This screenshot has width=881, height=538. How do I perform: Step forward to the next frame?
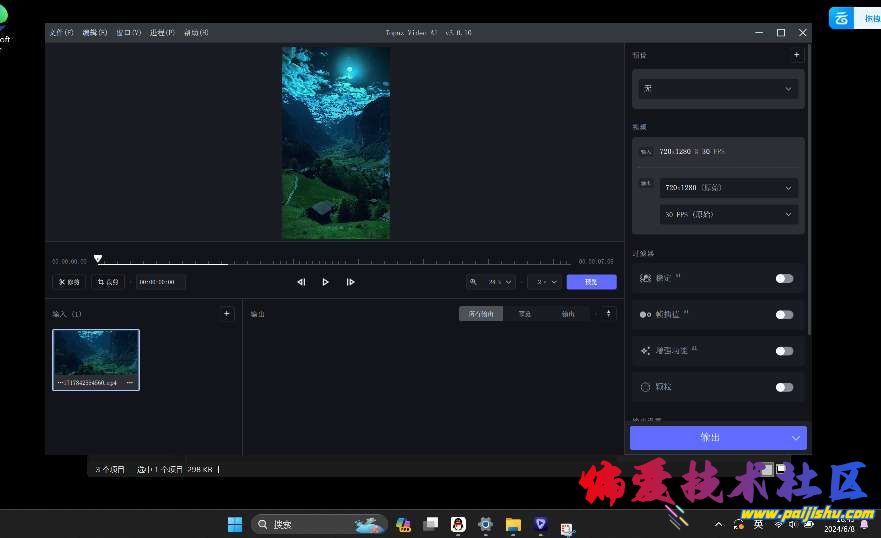coord(350,282)
